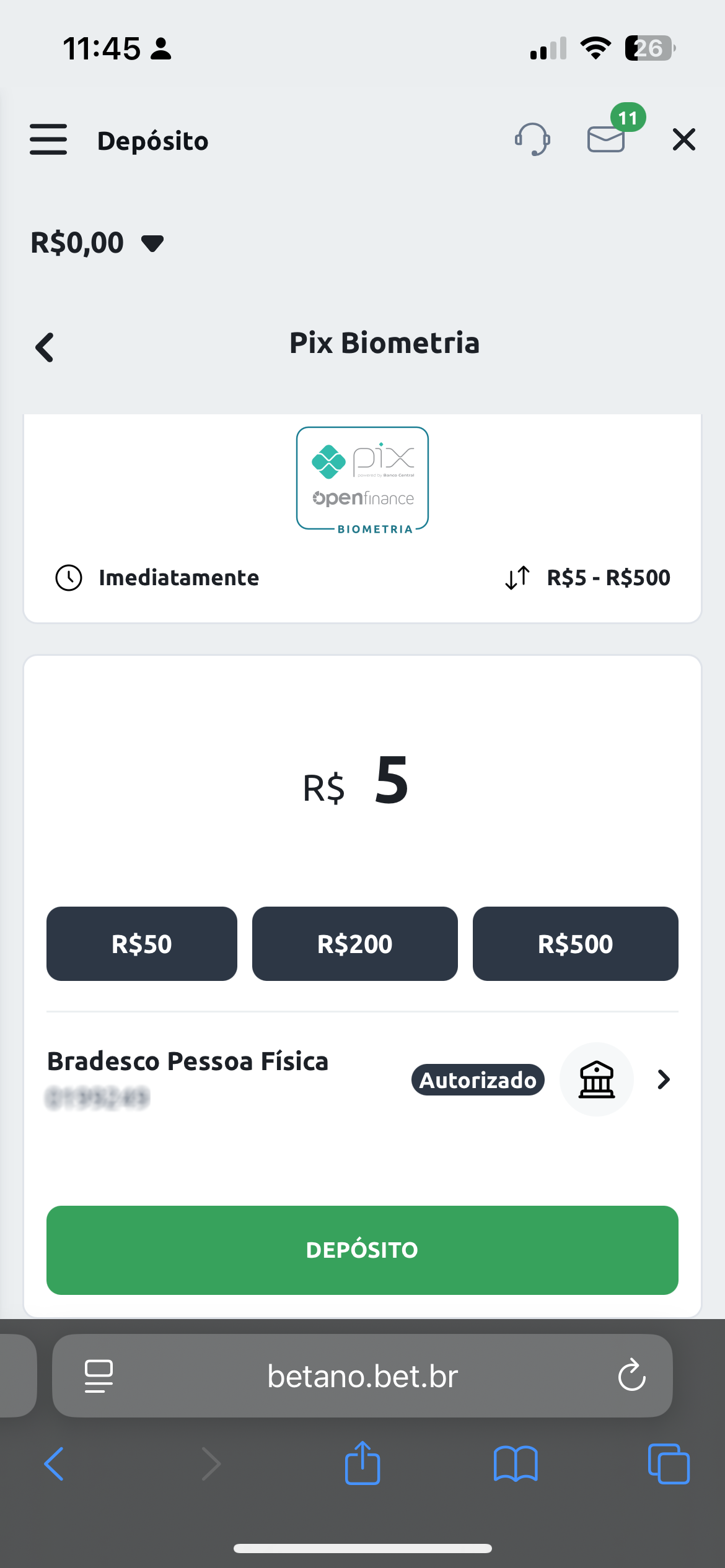Reload the betano.bet.br page
The height and width of the screenshot is (1568, 725).
[631, 1375]
